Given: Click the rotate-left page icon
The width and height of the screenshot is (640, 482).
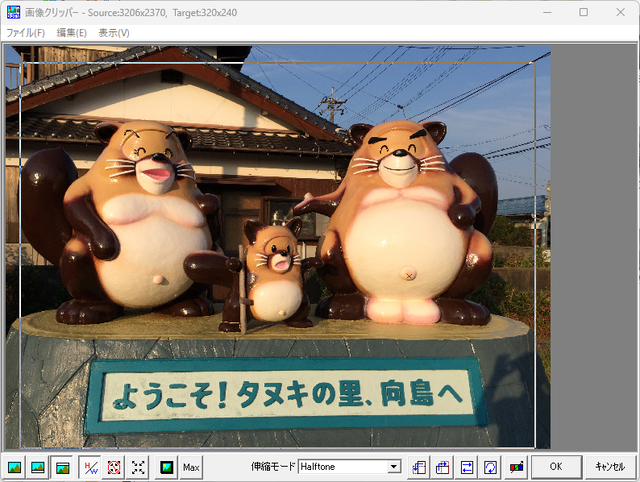Looking at the screenshot, I should pos(419,467).
